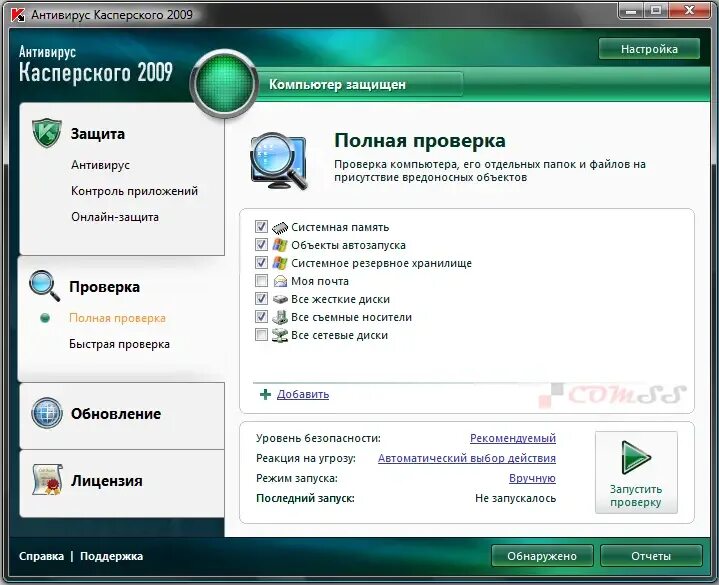Start scan with Запустить проверку button

pyautogui.click(x=636, y=472)
